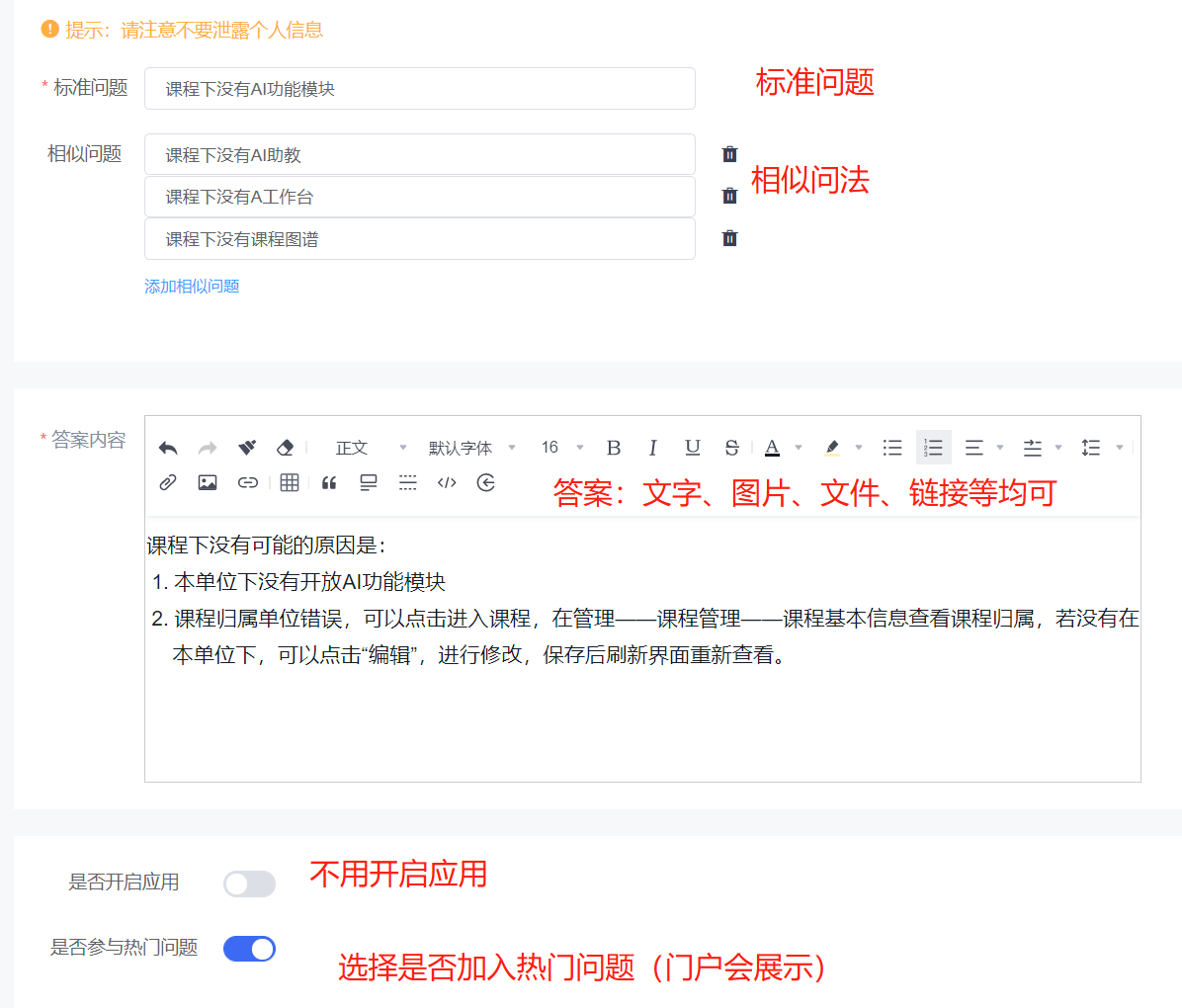Edit the 课程下没有课程图谱 similar question field
The image size is (1182, 1008).
(420, 239)
